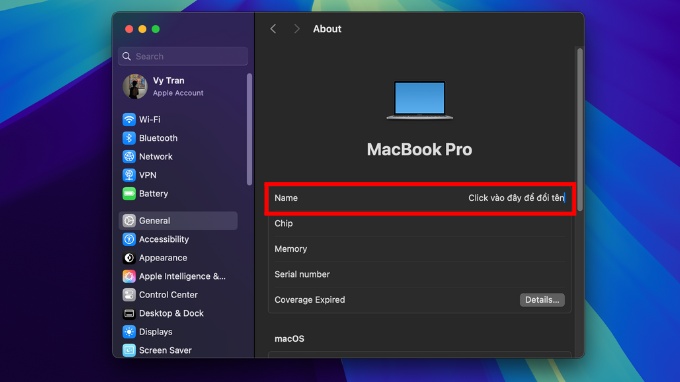Click the Control Center icon
This screenshot has height=382, width=680.
point(129,295)
